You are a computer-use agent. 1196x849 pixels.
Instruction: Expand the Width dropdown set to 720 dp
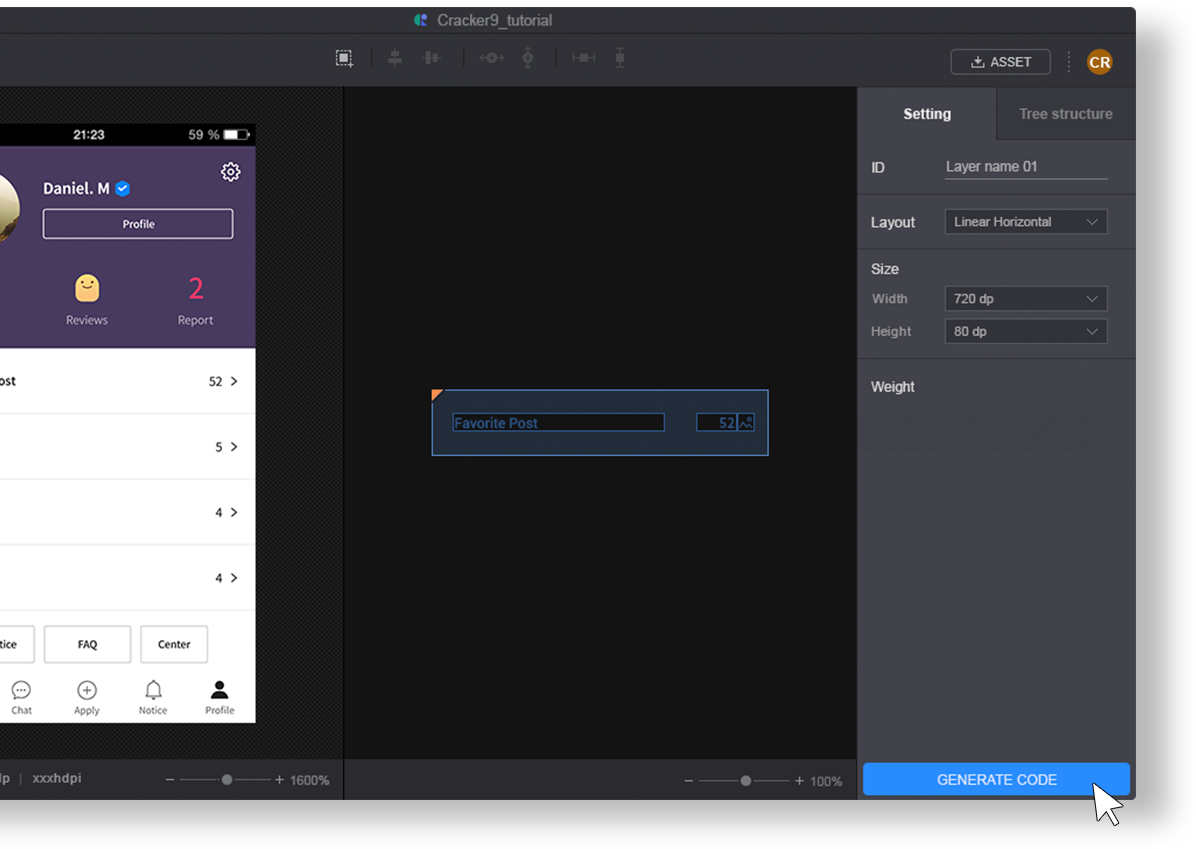(1025, 299)
